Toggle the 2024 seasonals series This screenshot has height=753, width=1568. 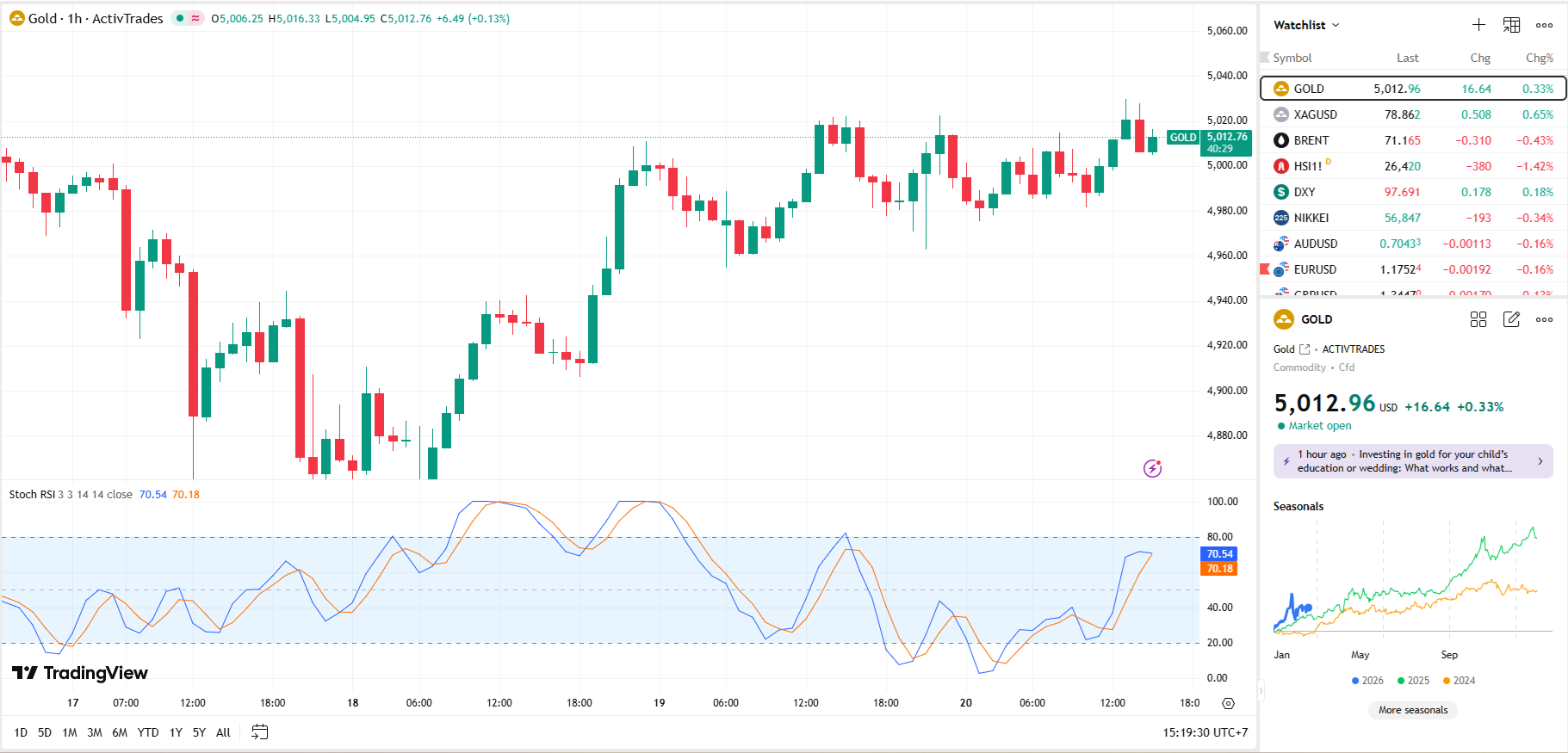pyautogui.click(x=1459, y=681)
